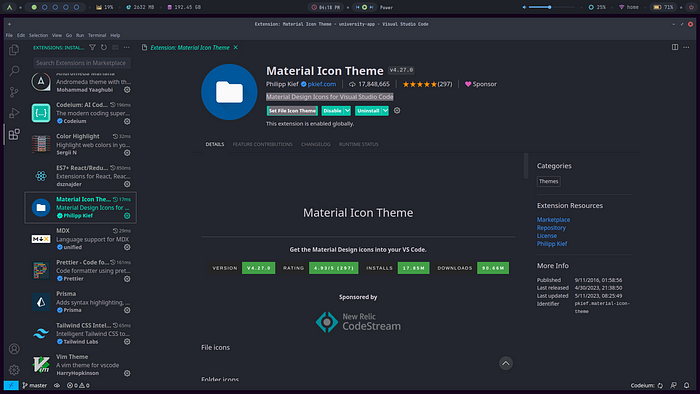The height and width of the screenshot is (394, 700).
Task: Open extensions panel more actions menu
Action: click(127, 47)
